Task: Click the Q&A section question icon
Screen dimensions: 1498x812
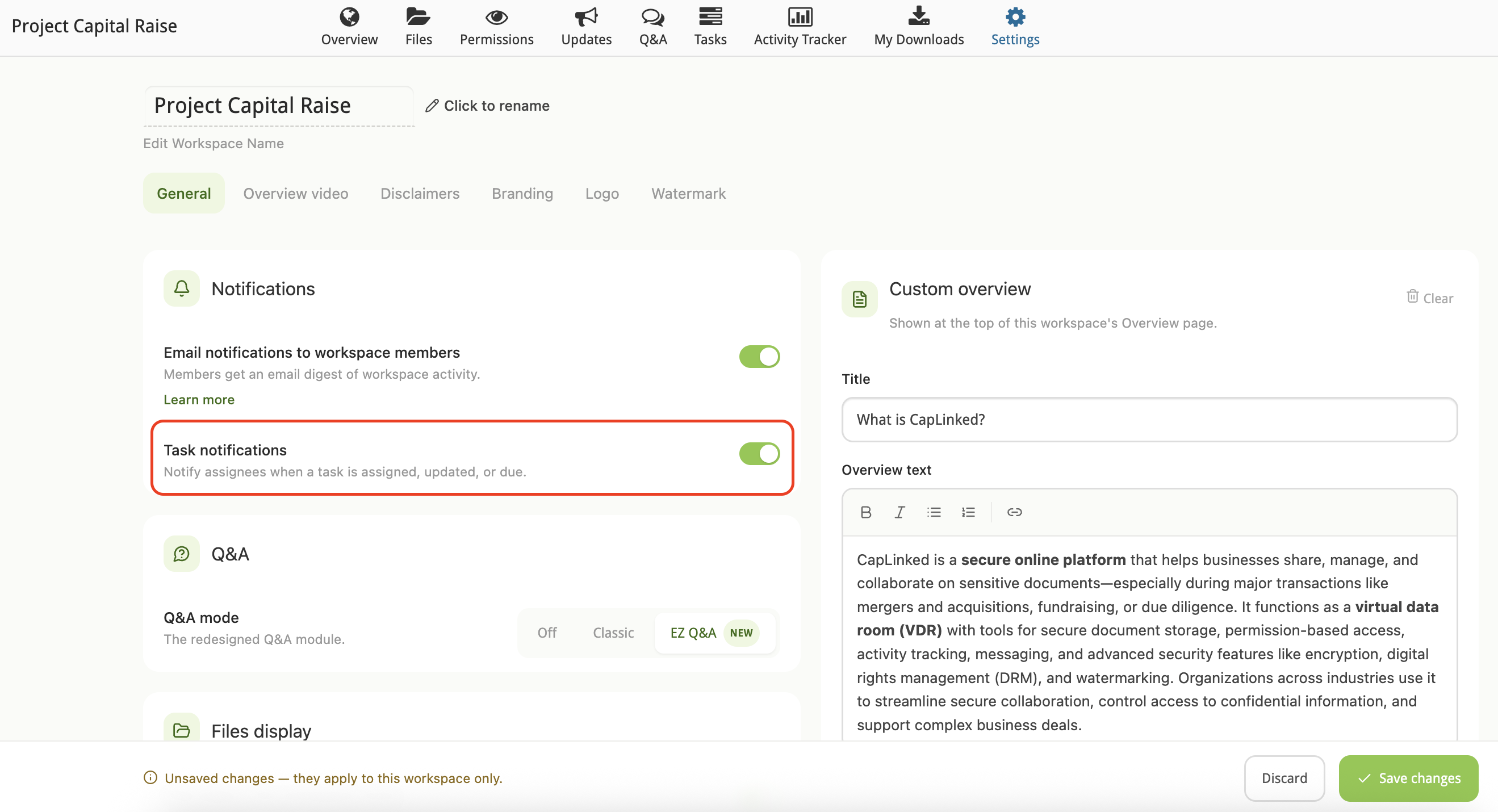Action: point(182,553)
